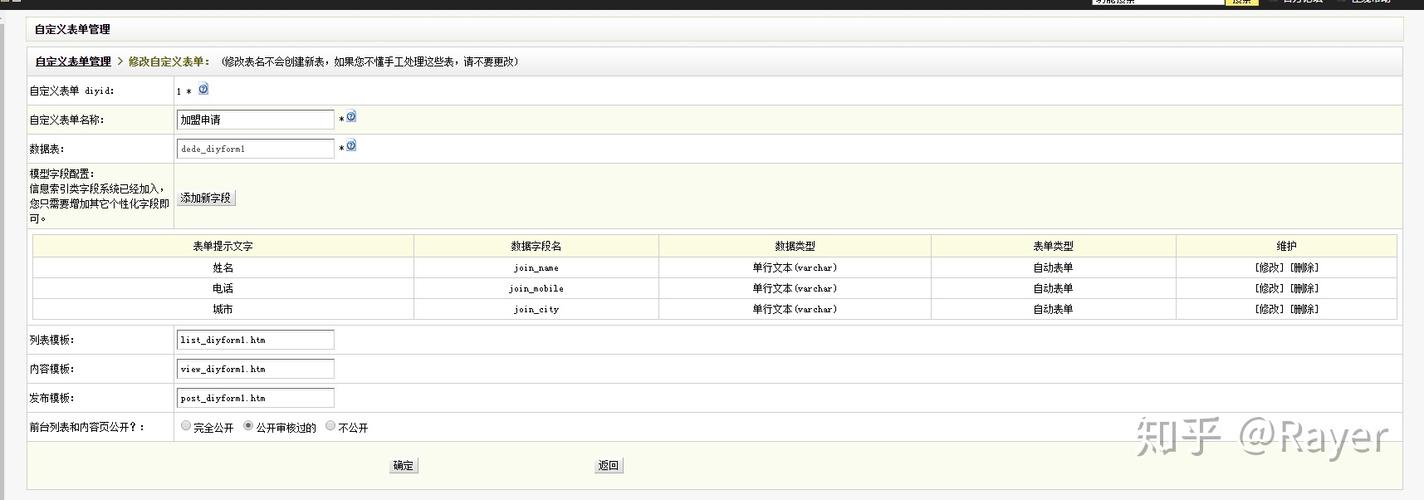Viewport: 1424px width, 500px height.
Task: Click help icon beside data table field
Action: tap(351, 146)
